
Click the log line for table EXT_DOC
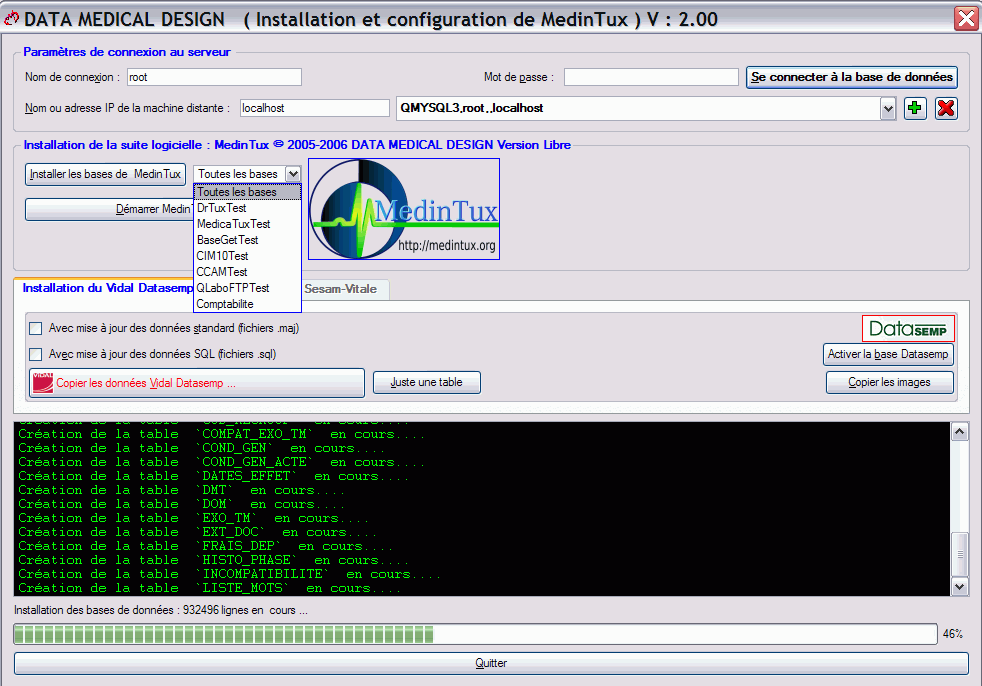tap(197, 532)
